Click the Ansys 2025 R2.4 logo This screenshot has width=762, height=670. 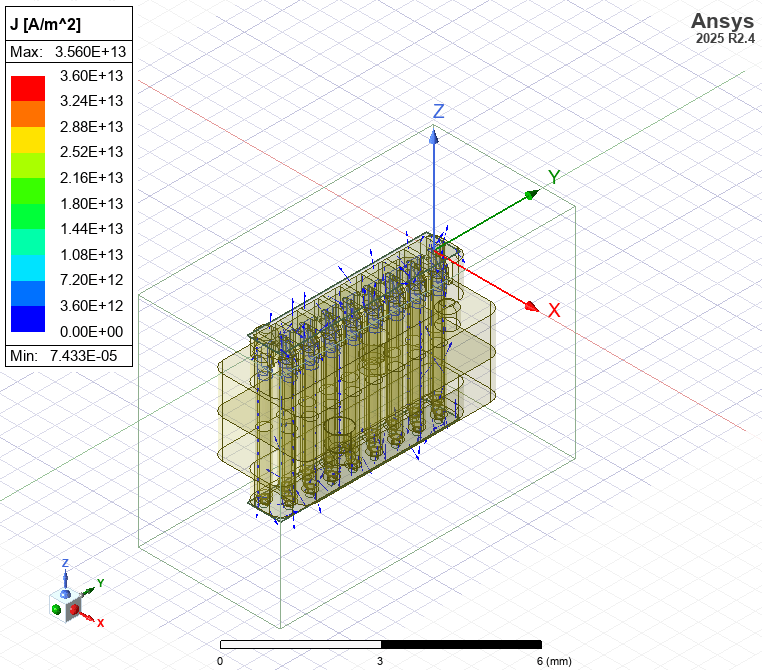pyautogui.click(x=723, y=28)
